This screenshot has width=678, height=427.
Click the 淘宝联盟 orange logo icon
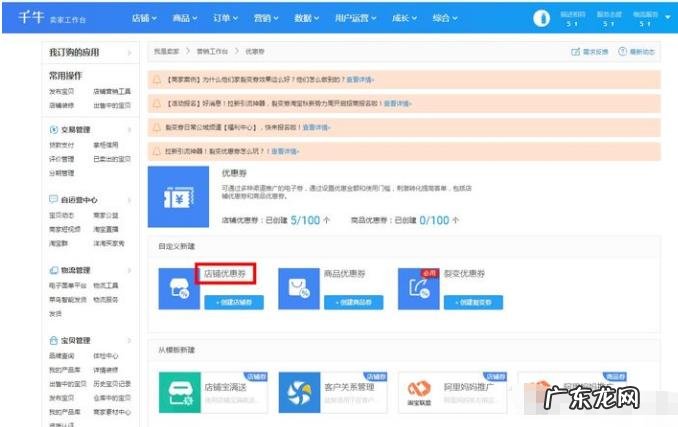click(x=419, y=392)
